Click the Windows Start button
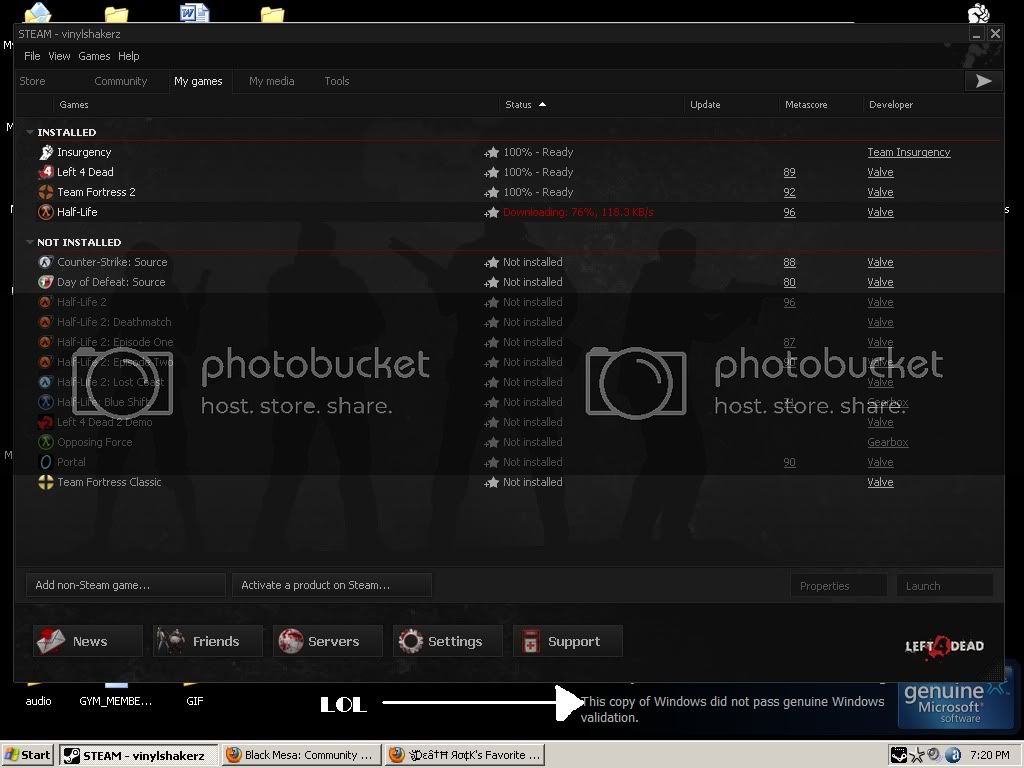 [x=27, y=755]
